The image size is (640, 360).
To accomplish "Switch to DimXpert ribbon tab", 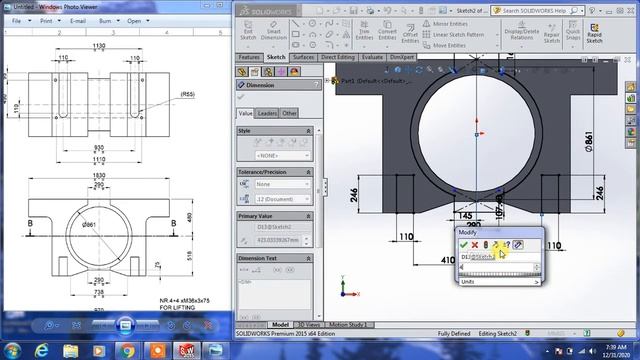I will point(402,57).
